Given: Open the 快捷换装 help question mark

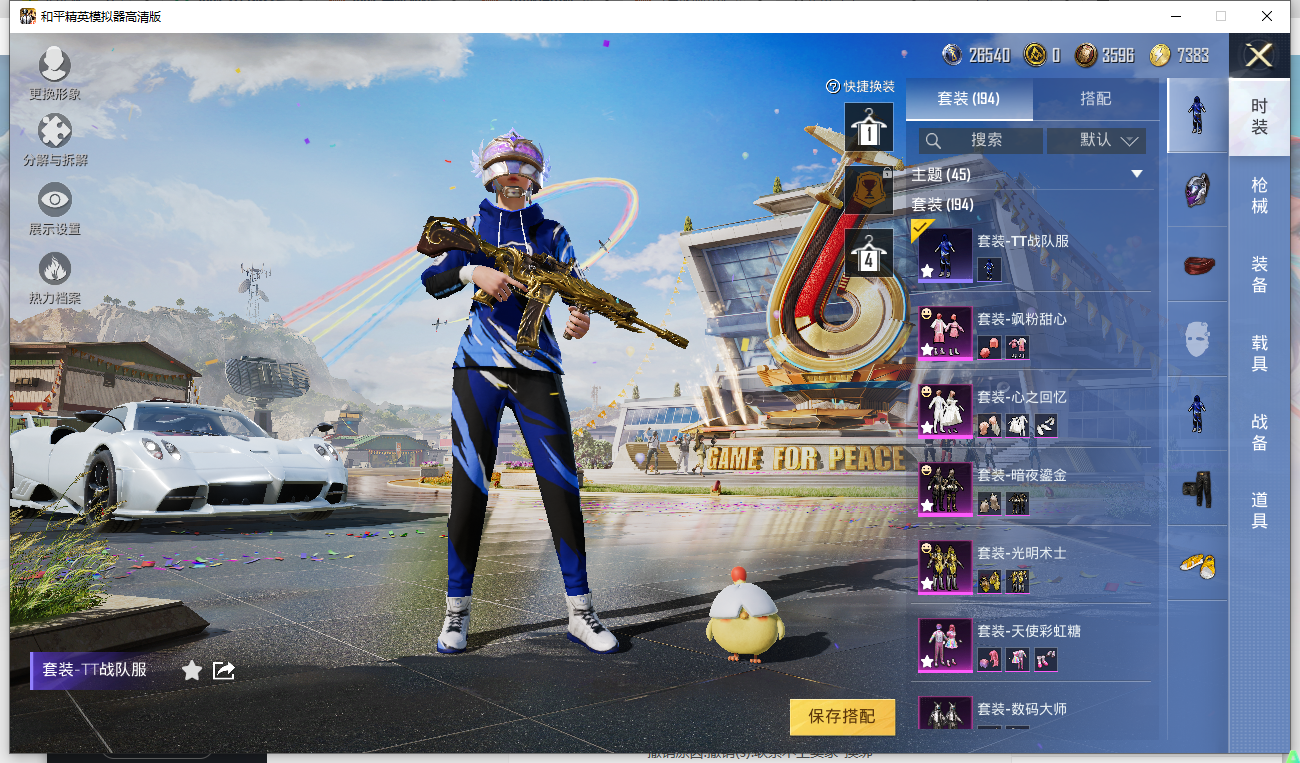Looking at the screenshot, I should click(x=832, y=87).
